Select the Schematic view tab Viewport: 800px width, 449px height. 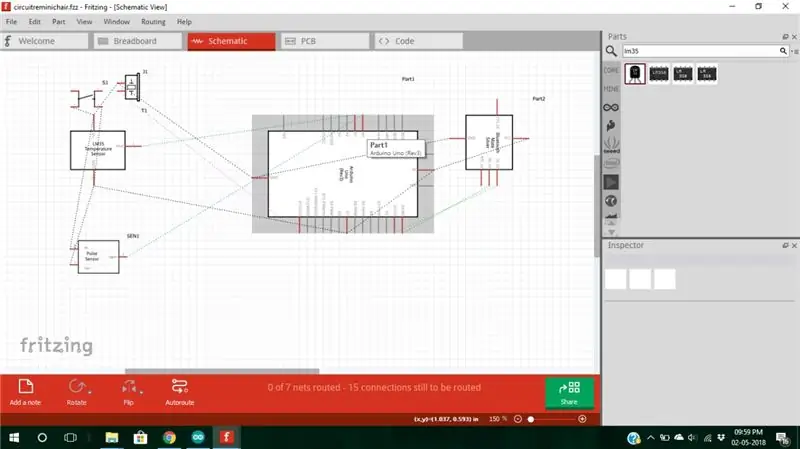pyautogui.click(x=232, y=41)
